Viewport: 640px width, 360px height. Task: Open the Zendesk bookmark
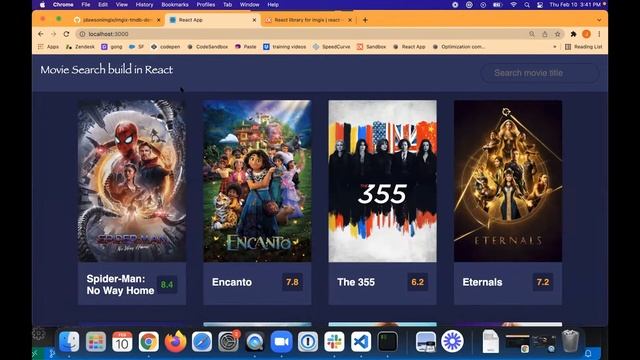click(x=80, y=47)
